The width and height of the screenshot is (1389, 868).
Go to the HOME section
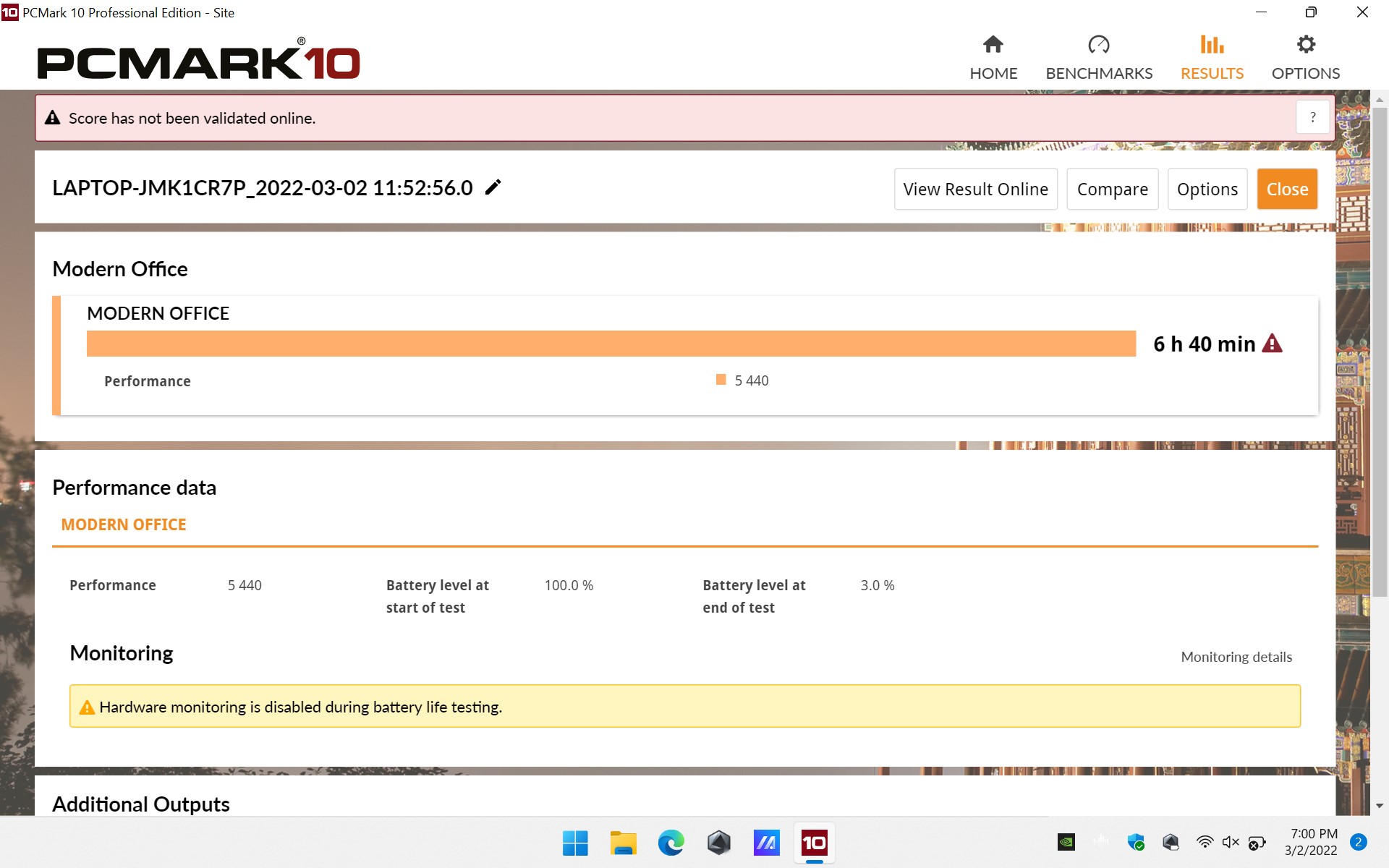click(x=993, y=58)
